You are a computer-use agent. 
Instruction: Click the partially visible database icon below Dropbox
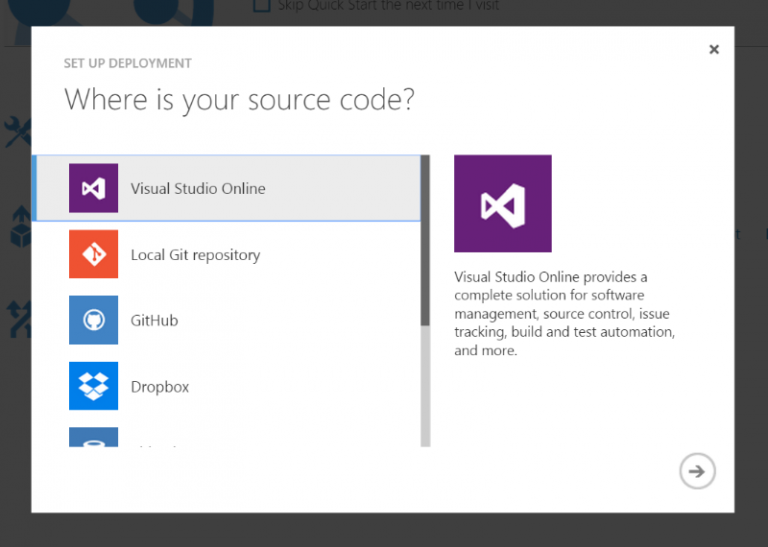(93, 437)
